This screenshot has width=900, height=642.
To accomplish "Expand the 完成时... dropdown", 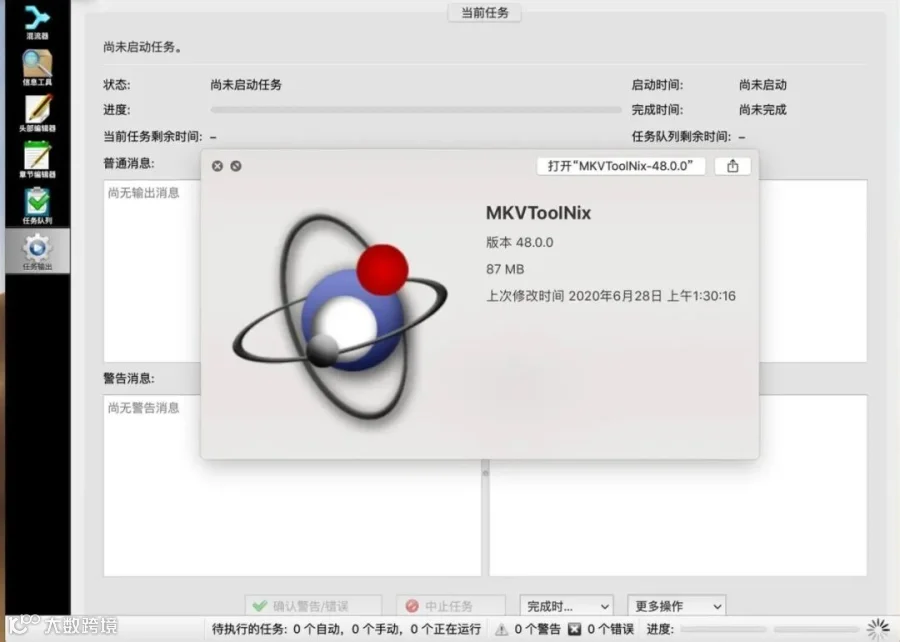I will (567, 606).
